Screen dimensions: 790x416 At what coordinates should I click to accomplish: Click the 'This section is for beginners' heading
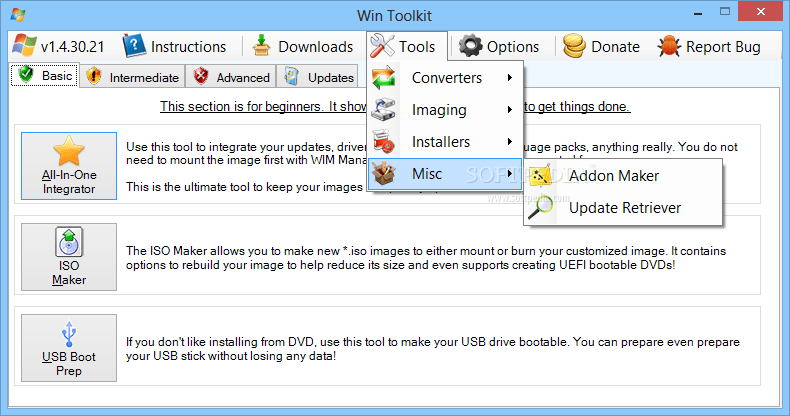coord(395,107)
